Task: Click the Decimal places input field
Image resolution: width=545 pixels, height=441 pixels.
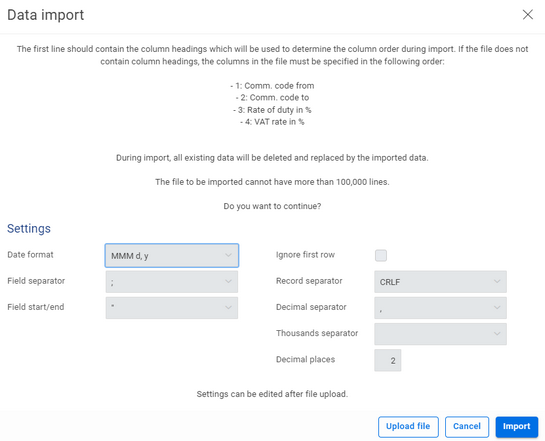Action: click(388, 360)
